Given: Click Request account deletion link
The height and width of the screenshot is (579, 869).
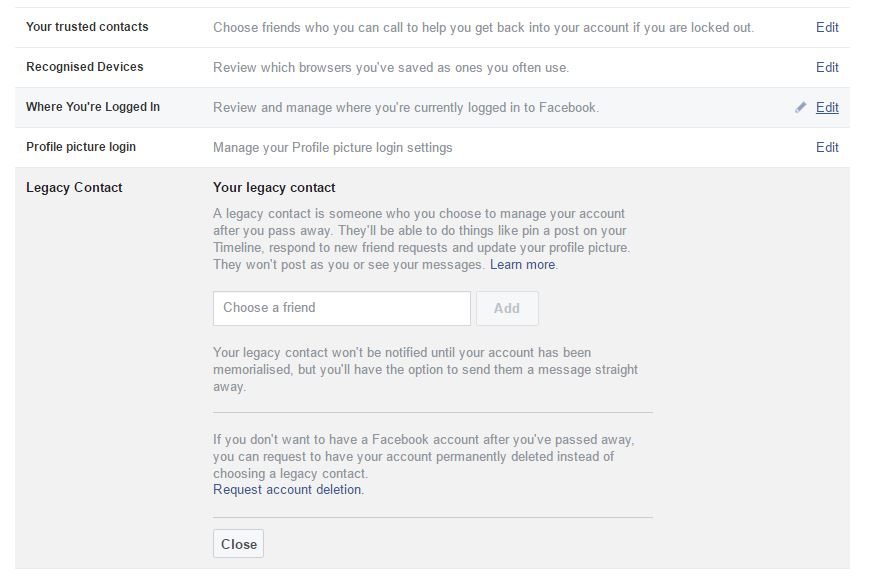Looking at the screenshot, I should [x=287, y=489].
